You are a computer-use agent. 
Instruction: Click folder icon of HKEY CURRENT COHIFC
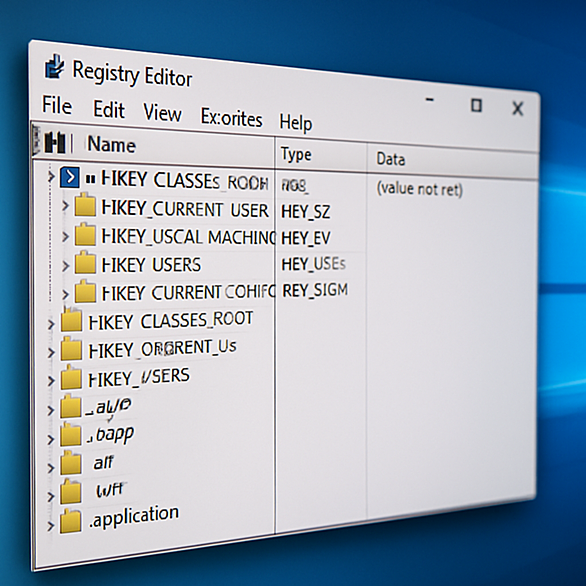pyautogui.click(x=86, y=292)
